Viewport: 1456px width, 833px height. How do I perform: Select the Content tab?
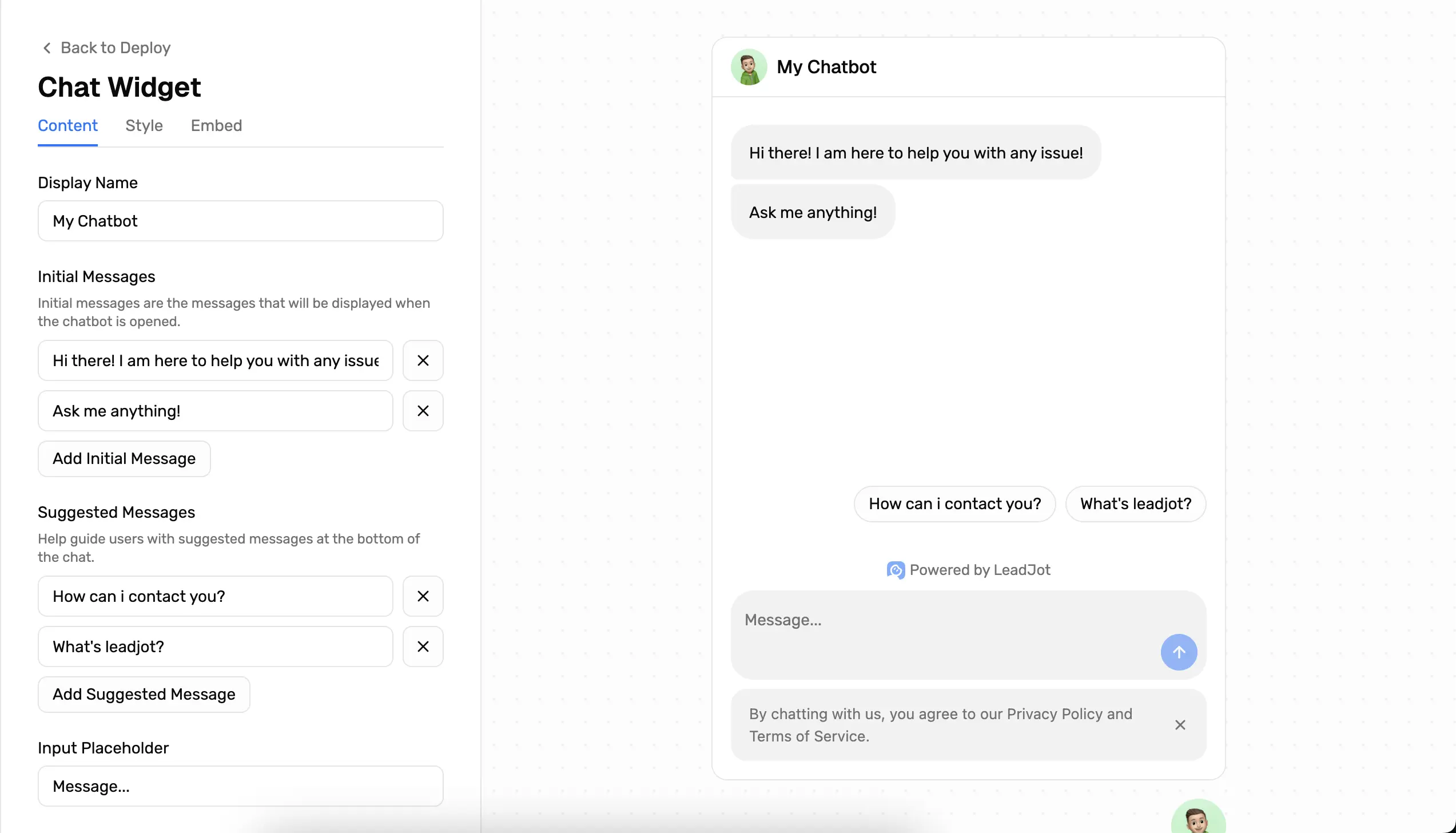[67, 126]
